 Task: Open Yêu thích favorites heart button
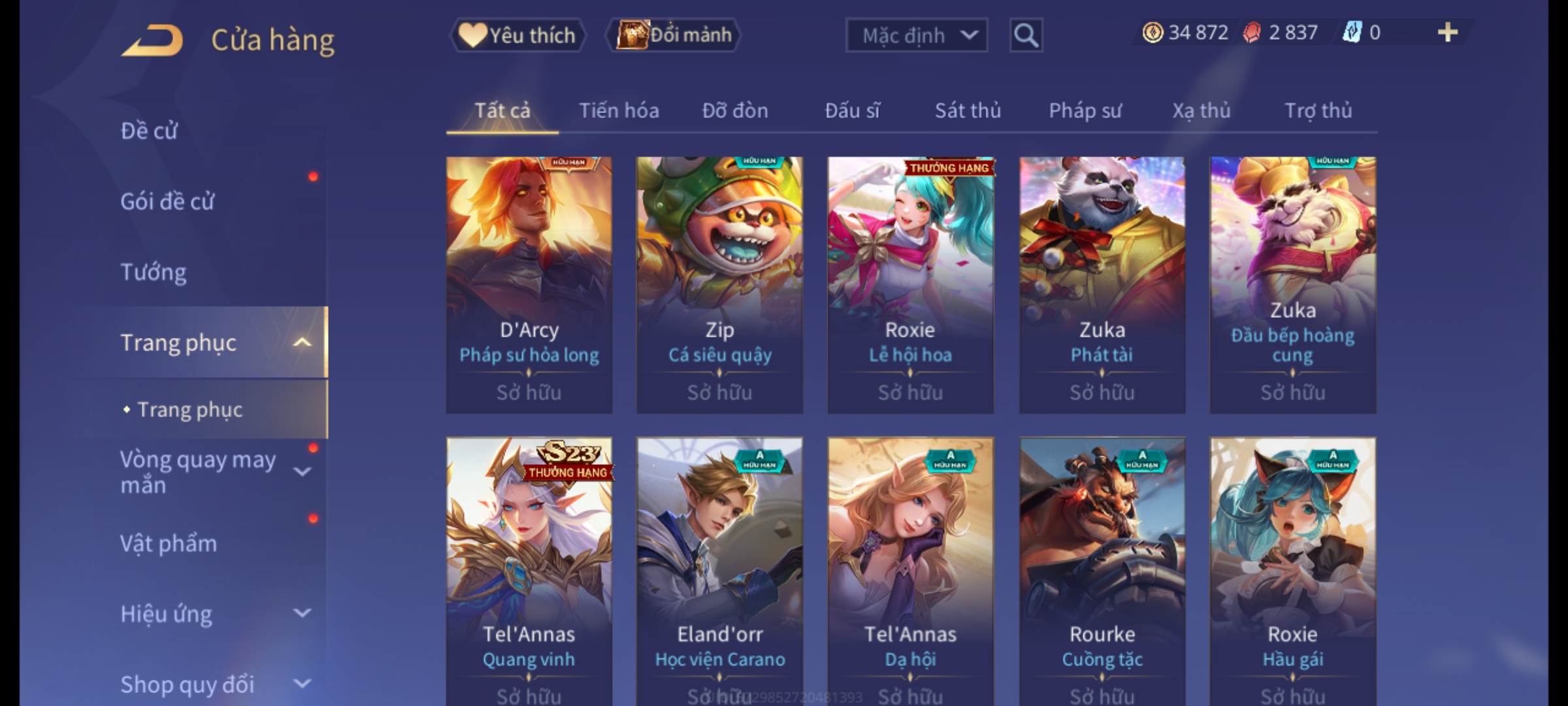(517, 35)
